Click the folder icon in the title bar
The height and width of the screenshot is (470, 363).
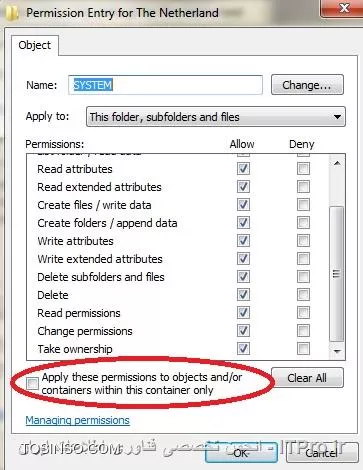(x=12, y=13)
